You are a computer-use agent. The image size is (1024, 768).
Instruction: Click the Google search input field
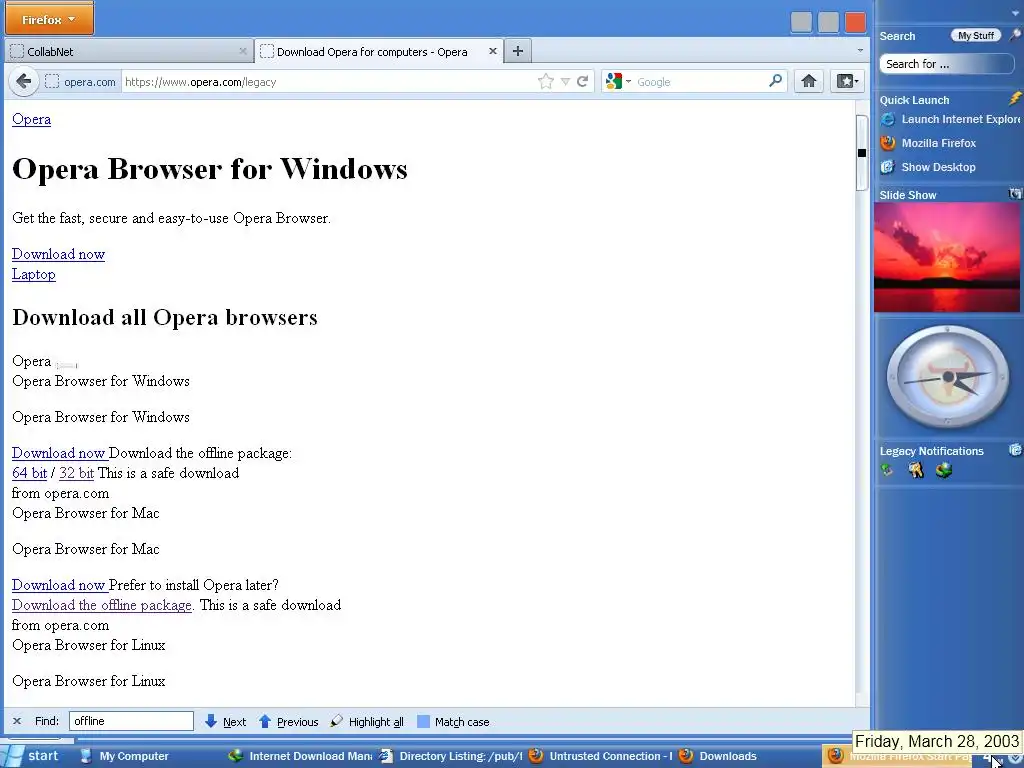[x=700, y=82]
